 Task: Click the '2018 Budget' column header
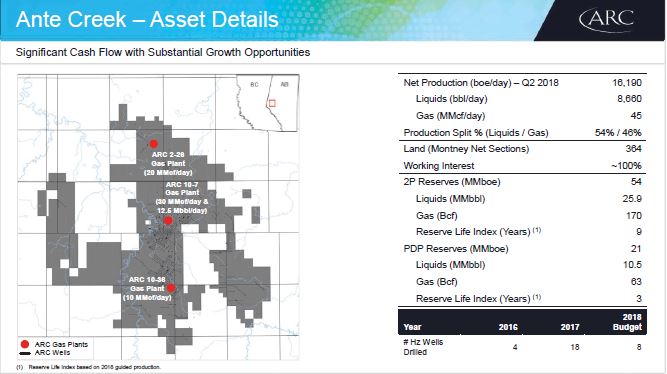627,322
